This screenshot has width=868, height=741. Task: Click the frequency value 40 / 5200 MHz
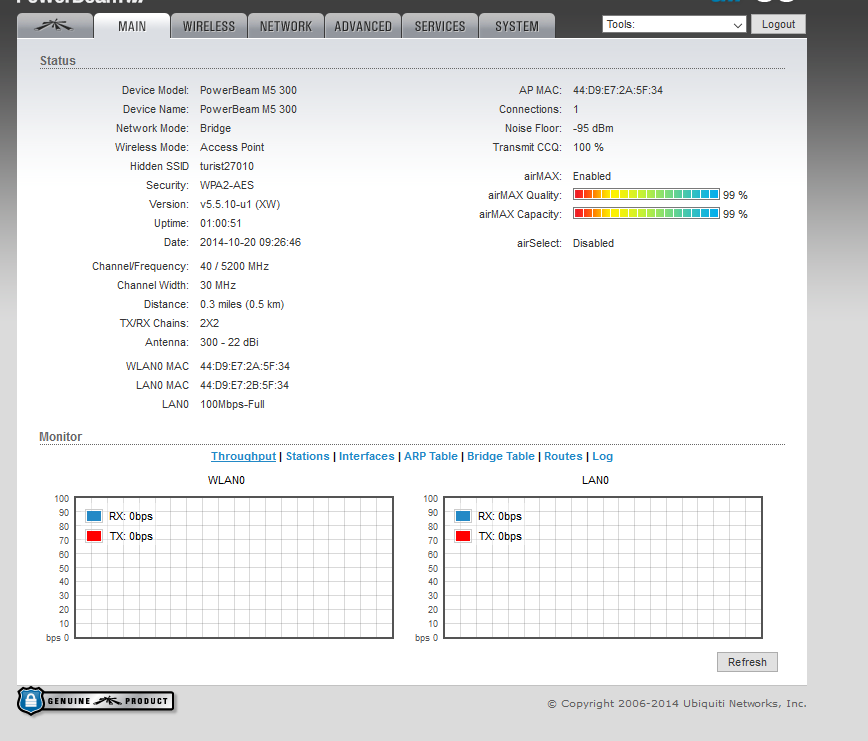(234, 266)
